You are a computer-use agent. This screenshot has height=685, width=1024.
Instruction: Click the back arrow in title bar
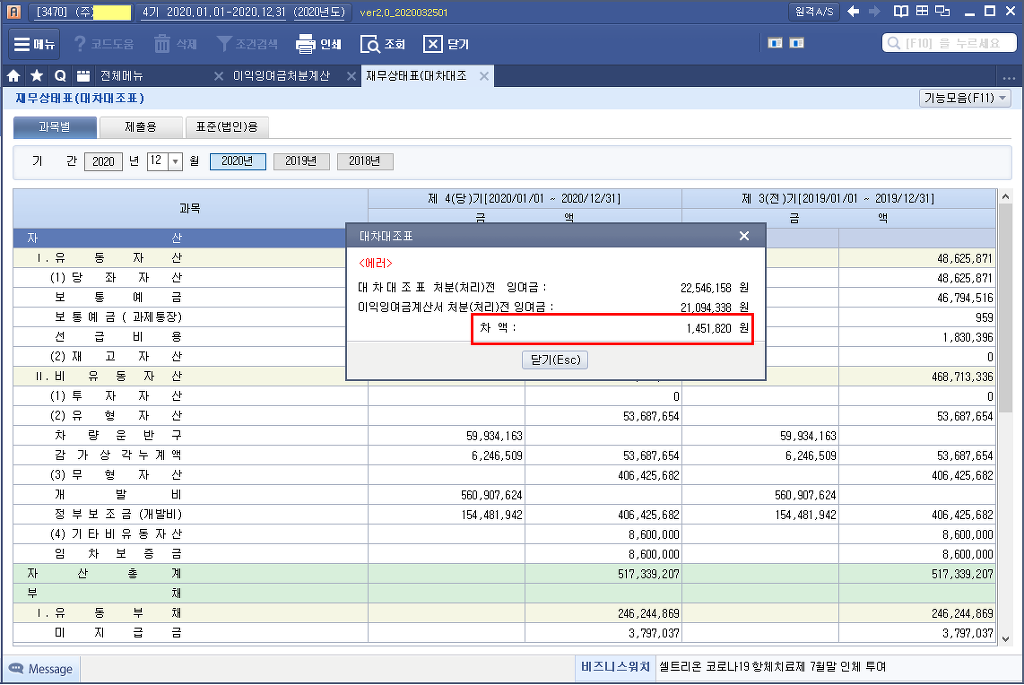(853, 12)
